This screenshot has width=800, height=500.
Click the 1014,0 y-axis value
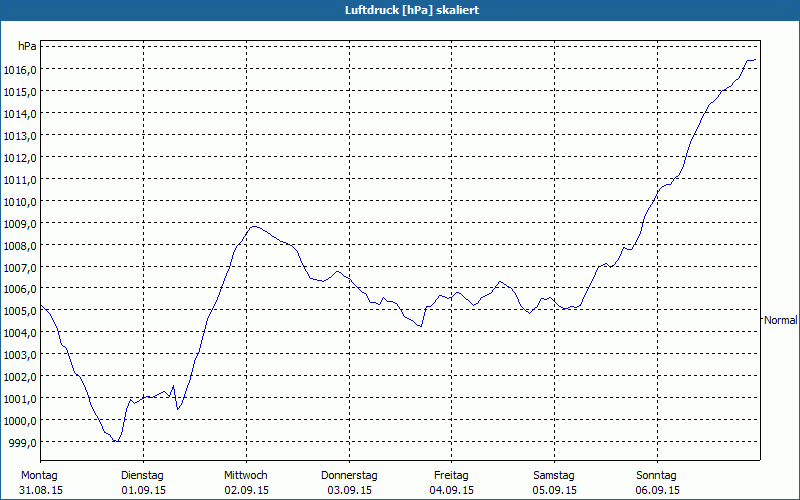point(20,114)
